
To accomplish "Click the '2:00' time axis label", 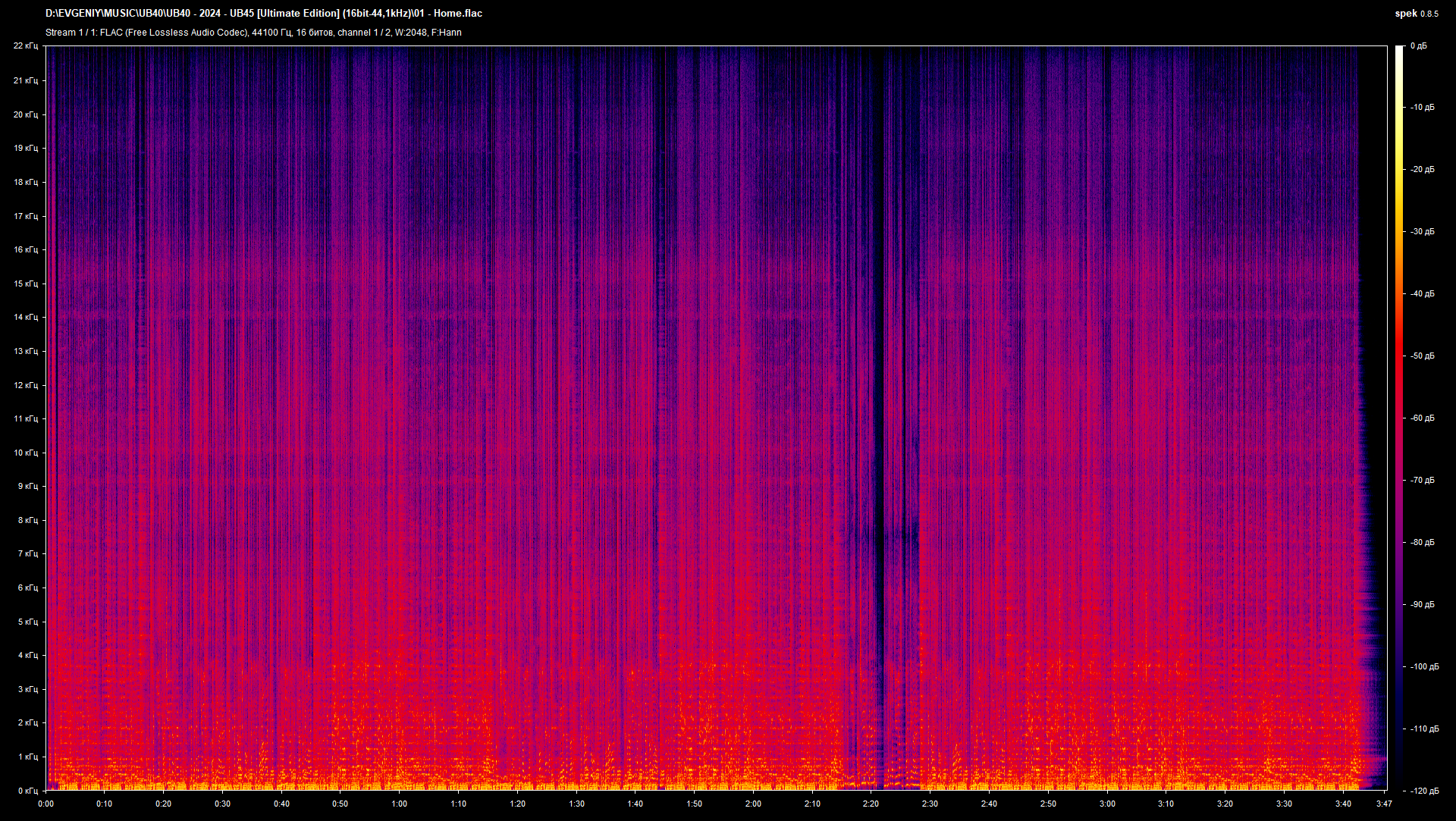I will pos(753,804).
